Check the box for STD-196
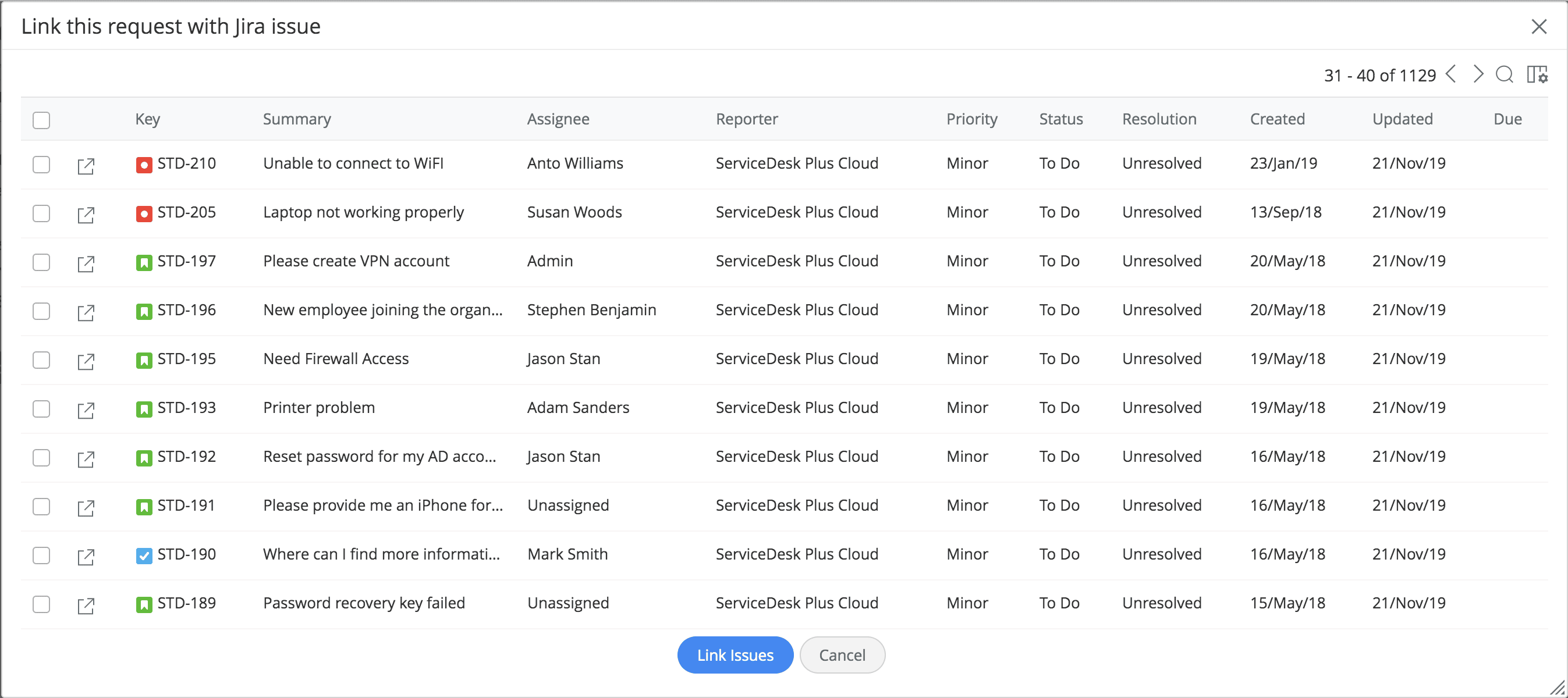 [x=41, y=311]
